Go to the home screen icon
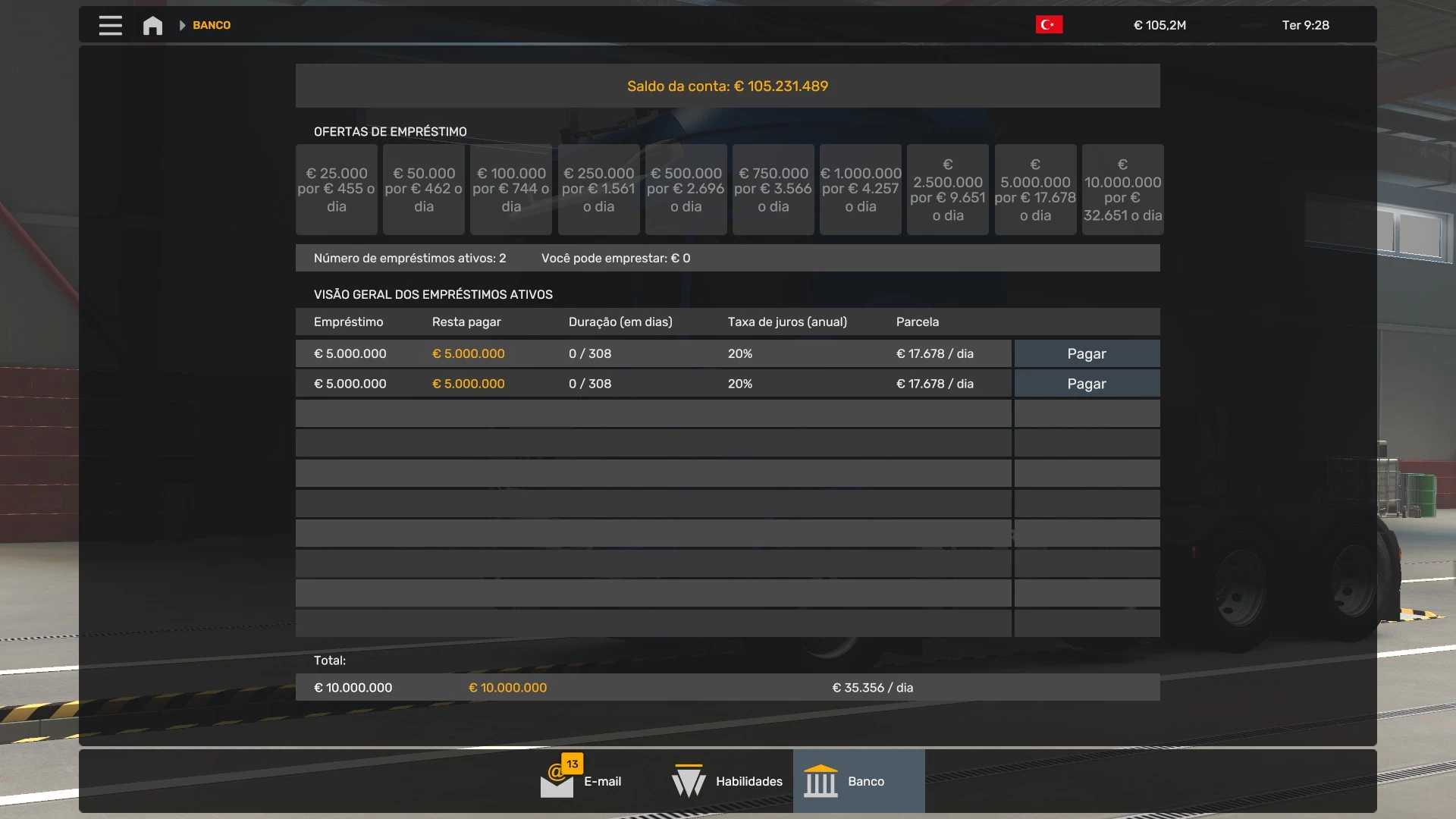Viewport: 1456px width, 819px height. pos(152,25)
